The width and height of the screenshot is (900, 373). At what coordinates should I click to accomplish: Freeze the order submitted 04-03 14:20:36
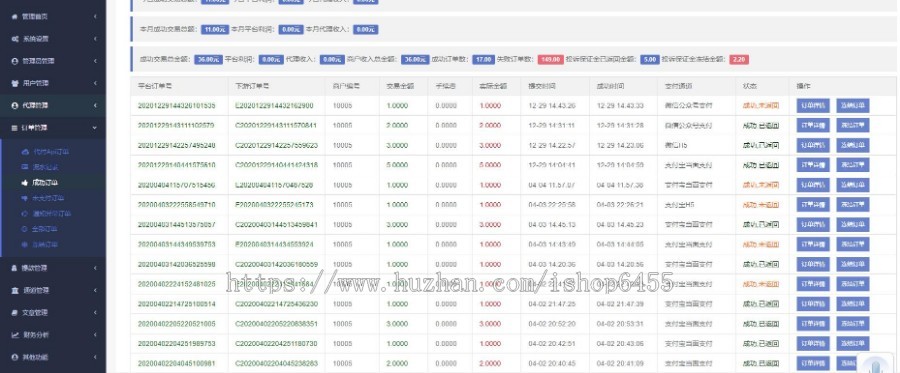(852, 264)
